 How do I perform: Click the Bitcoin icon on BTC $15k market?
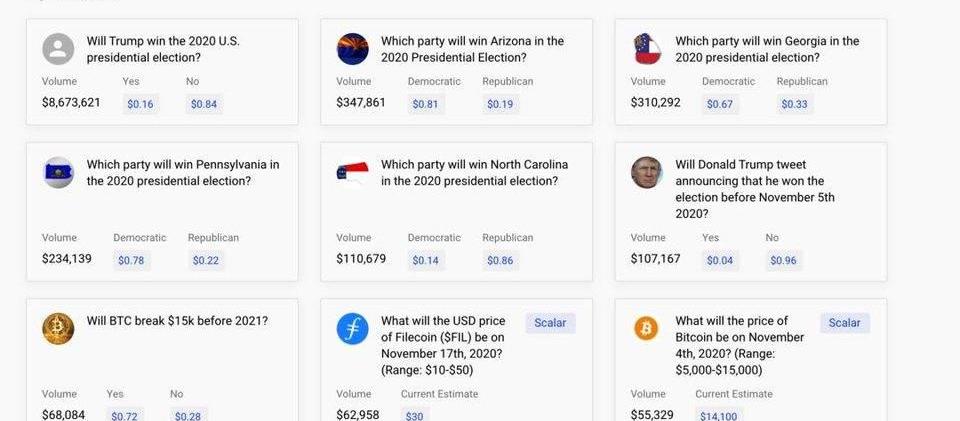58,329
